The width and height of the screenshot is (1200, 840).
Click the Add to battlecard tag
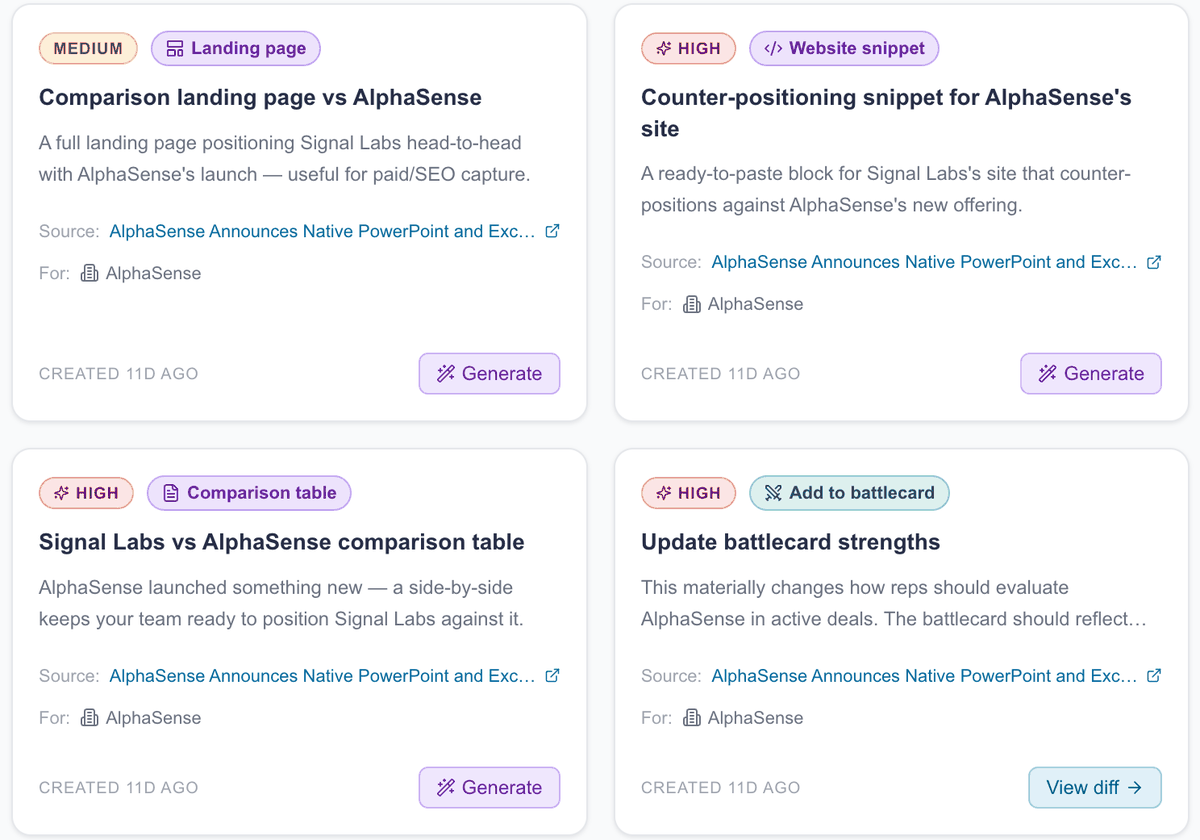coord(849,493)
